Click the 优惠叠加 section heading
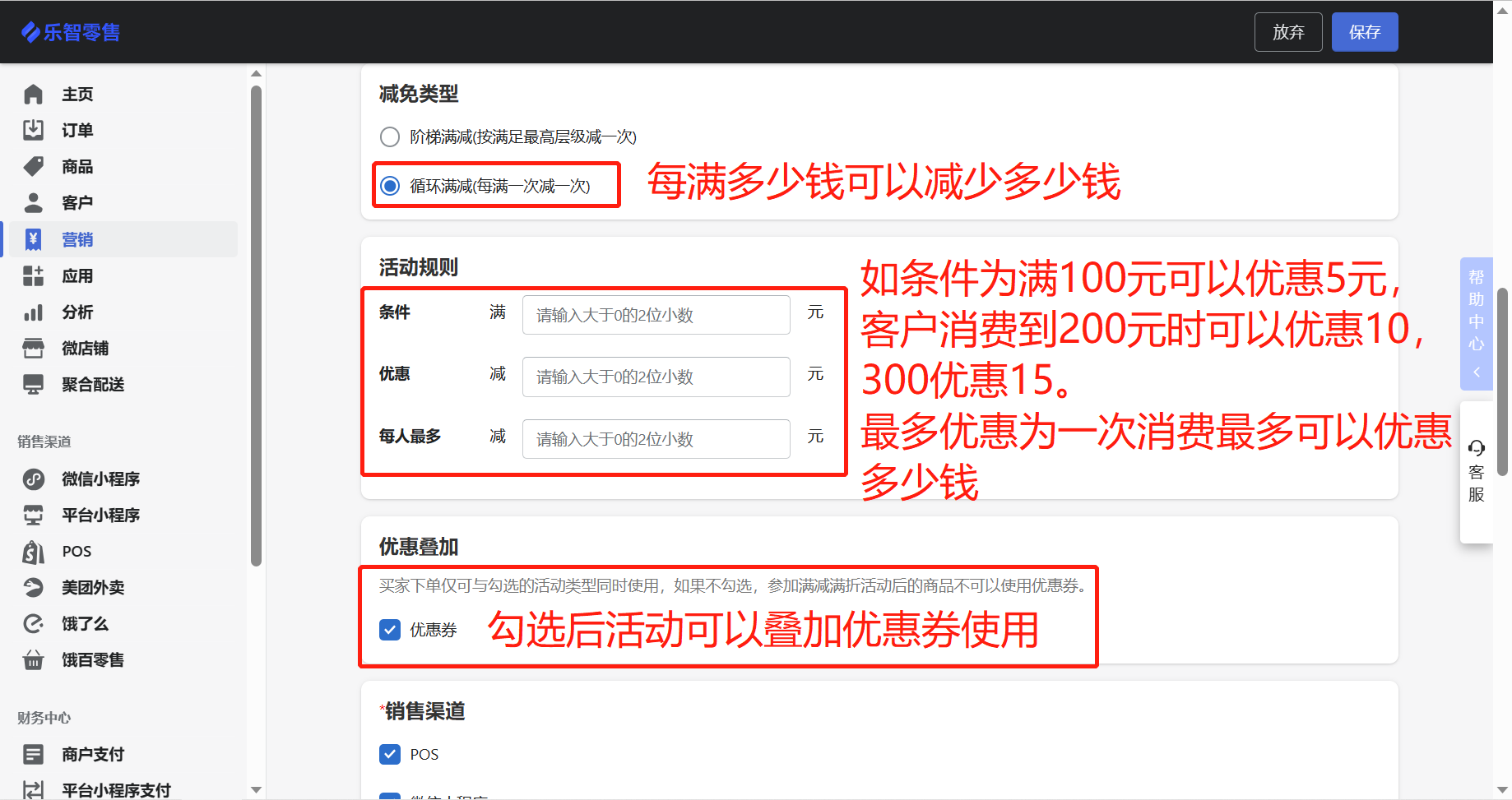The image size is (1512, 800). (x=419, y=547)
